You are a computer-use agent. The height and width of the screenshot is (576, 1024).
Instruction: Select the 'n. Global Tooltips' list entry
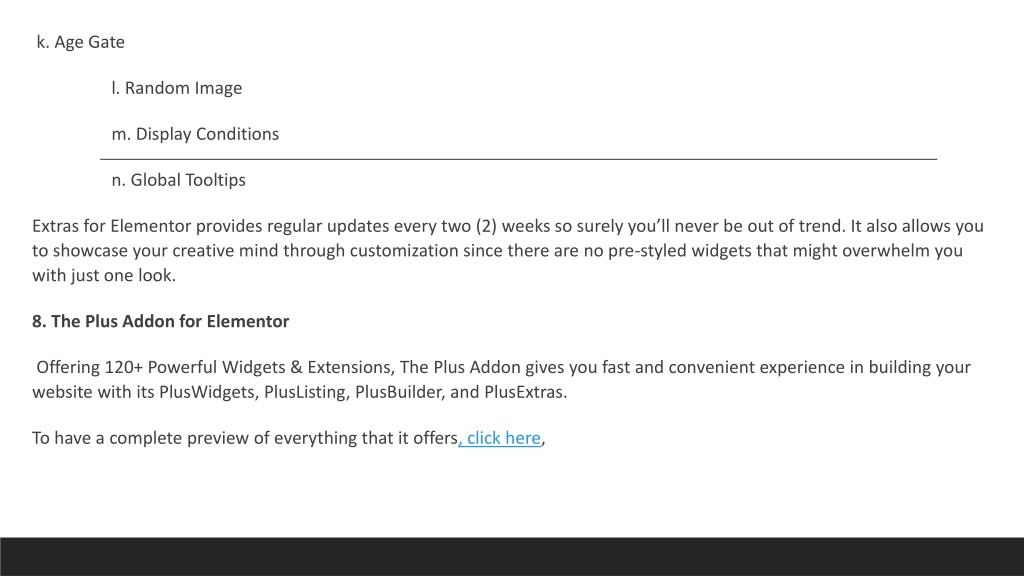[178, 180]
